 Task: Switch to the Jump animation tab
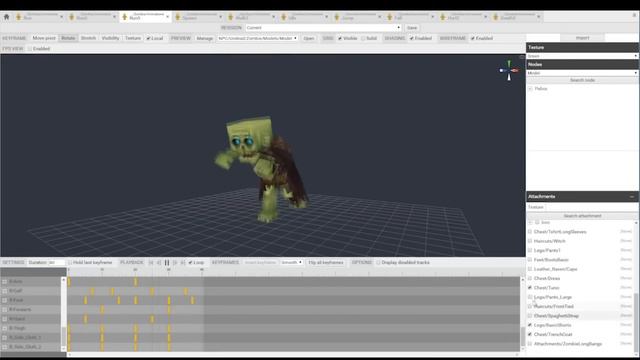pyautogui.click(x=357, y=17)
